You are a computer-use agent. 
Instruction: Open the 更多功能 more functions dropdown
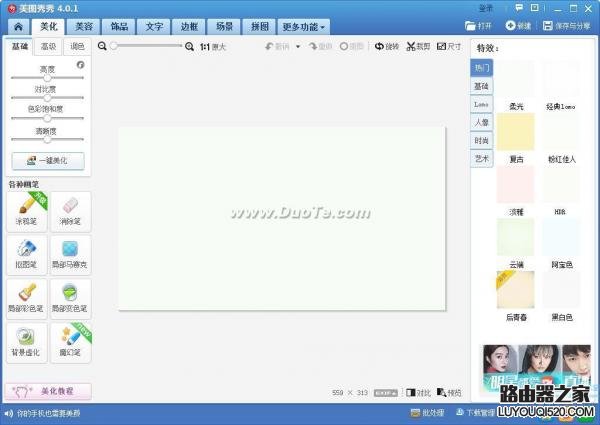[303, 27]
